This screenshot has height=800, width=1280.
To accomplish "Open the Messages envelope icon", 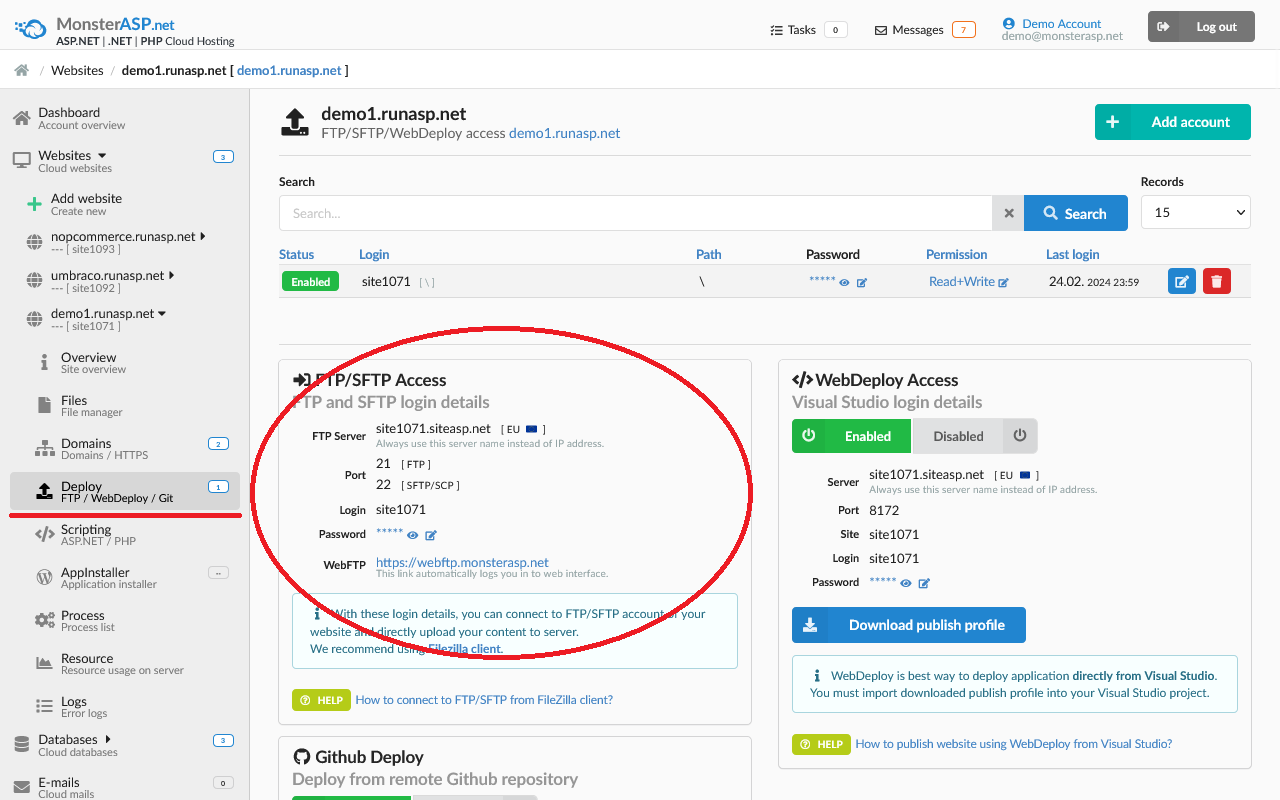I will [x=881, y=30].
